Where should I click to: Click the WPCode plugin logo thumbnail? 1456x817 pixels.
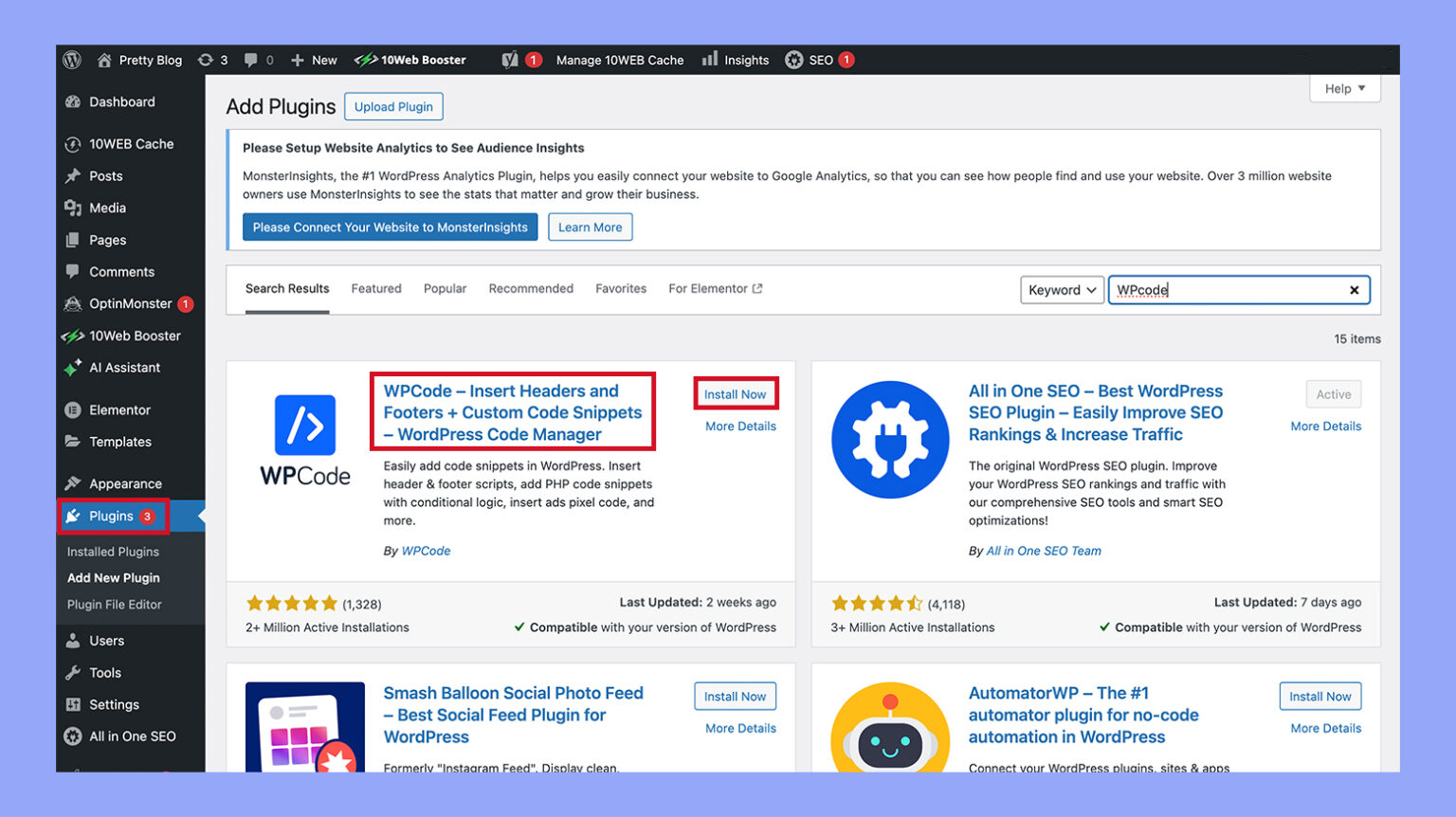[305, 441]
